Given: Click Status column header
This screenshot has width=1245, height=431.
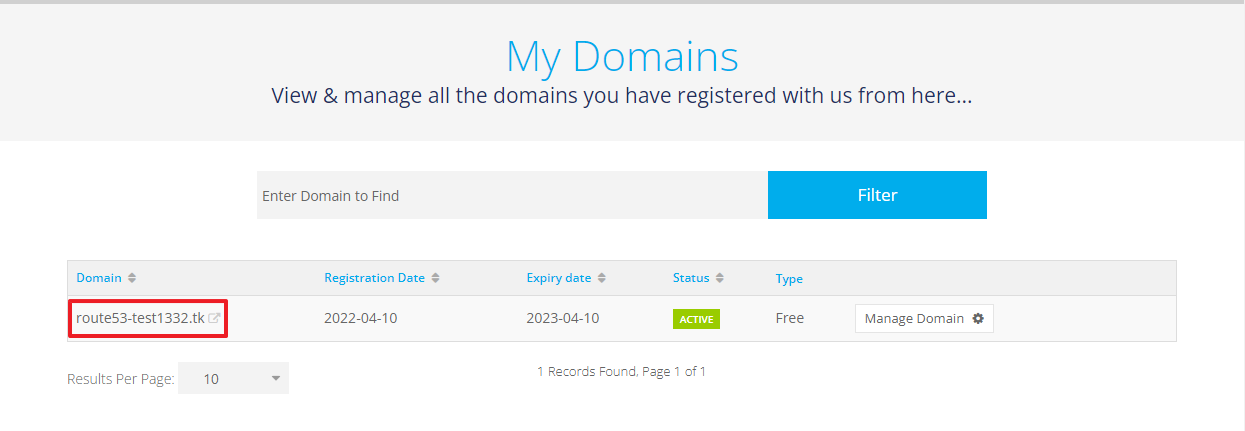Looking at the screenshot, I should [691, 278].
